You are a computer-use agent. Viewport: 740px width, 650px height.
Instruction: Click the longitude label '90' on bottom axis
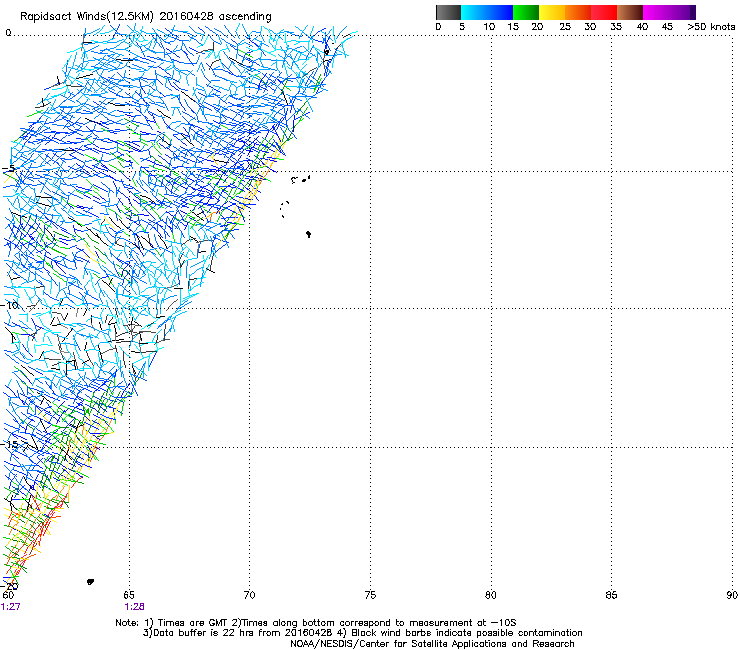click(x=732, y=595)
